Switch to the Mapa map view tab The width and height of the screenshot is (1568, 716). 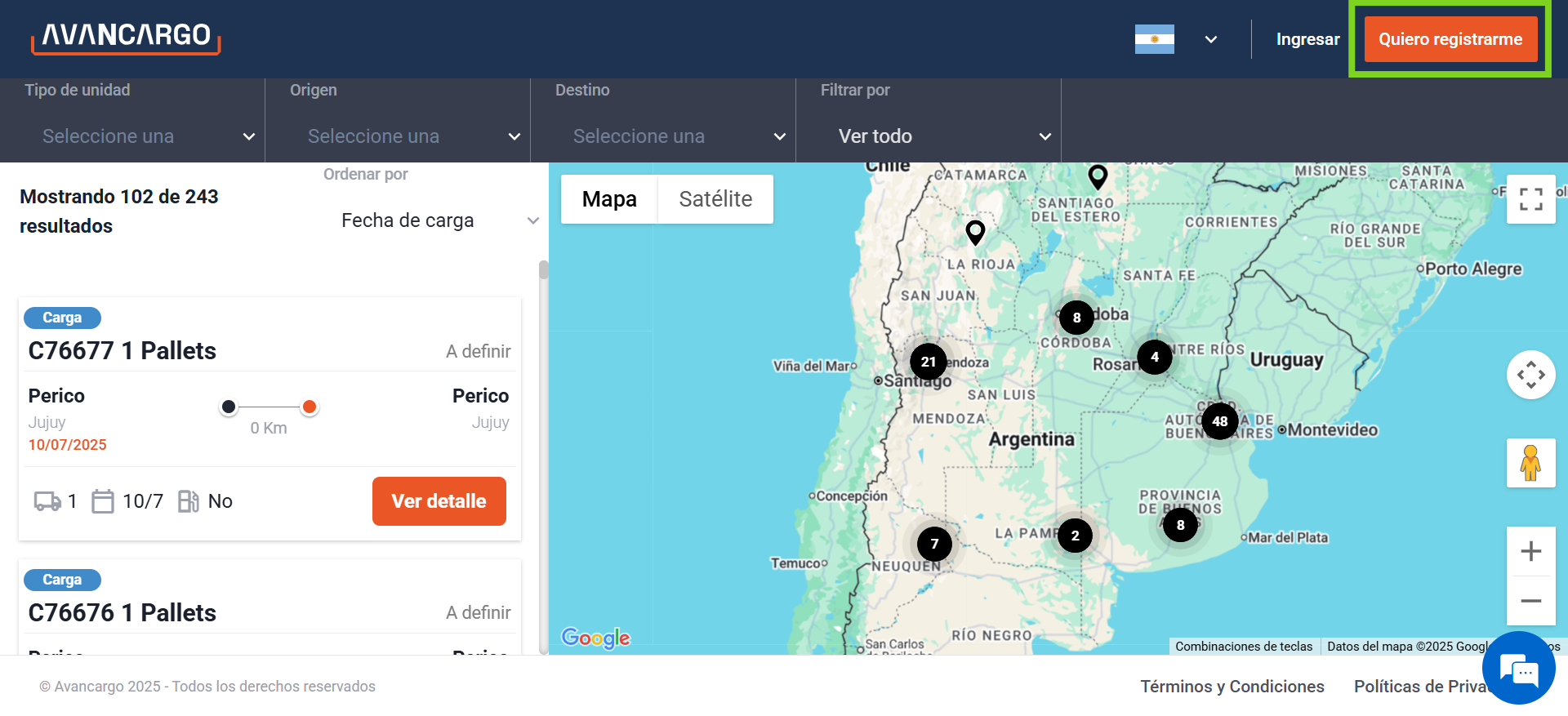click(x=609, y=199)
